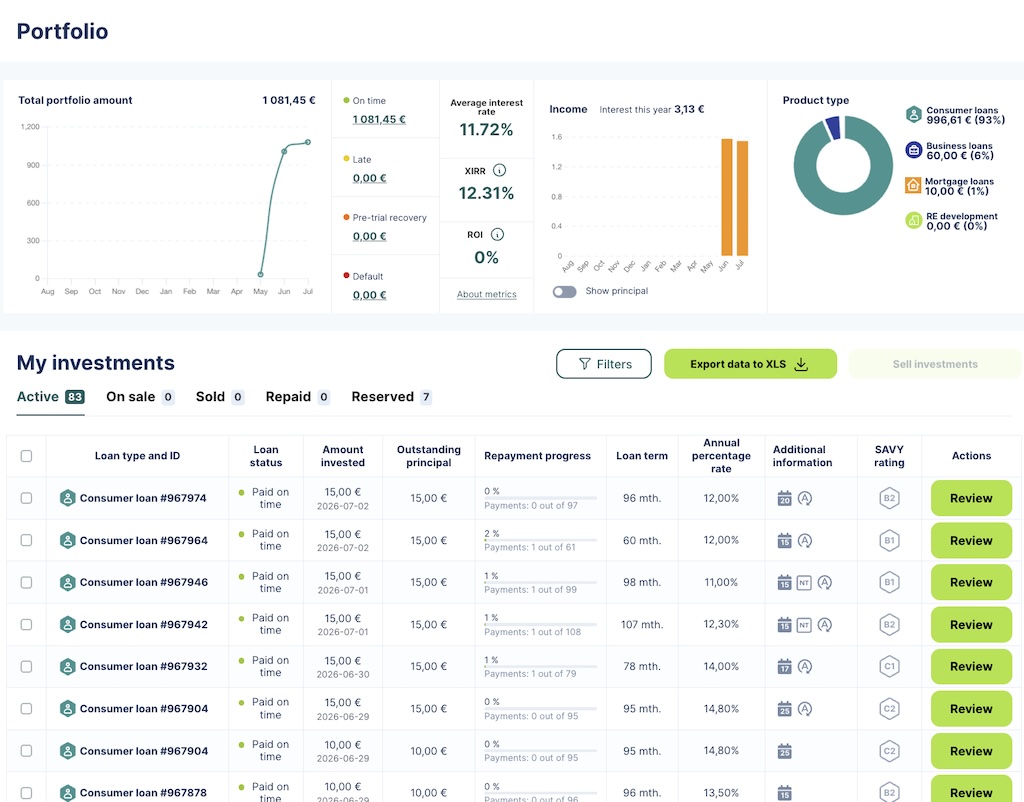Viewport: 1024px width, 802px height.
Task: Click the B1 rating hexagon for loan #967946
Action: pyautogui.click(x=889, y=583)
